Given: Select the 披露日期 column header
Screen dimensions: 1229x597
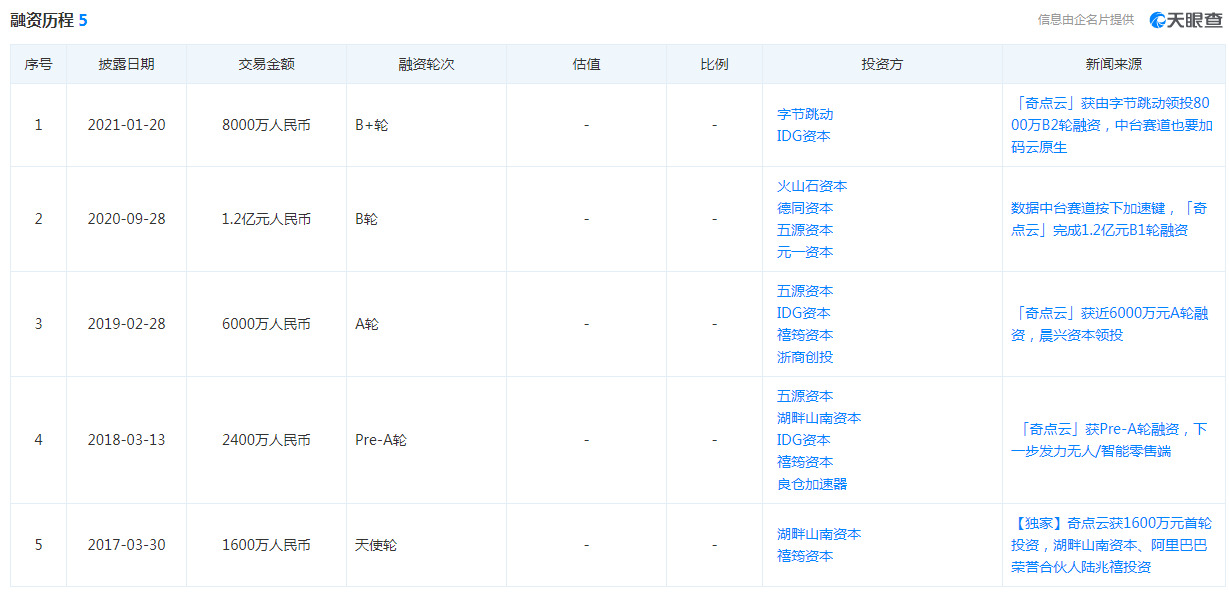Looking at the screenshot, I should 127,64.
